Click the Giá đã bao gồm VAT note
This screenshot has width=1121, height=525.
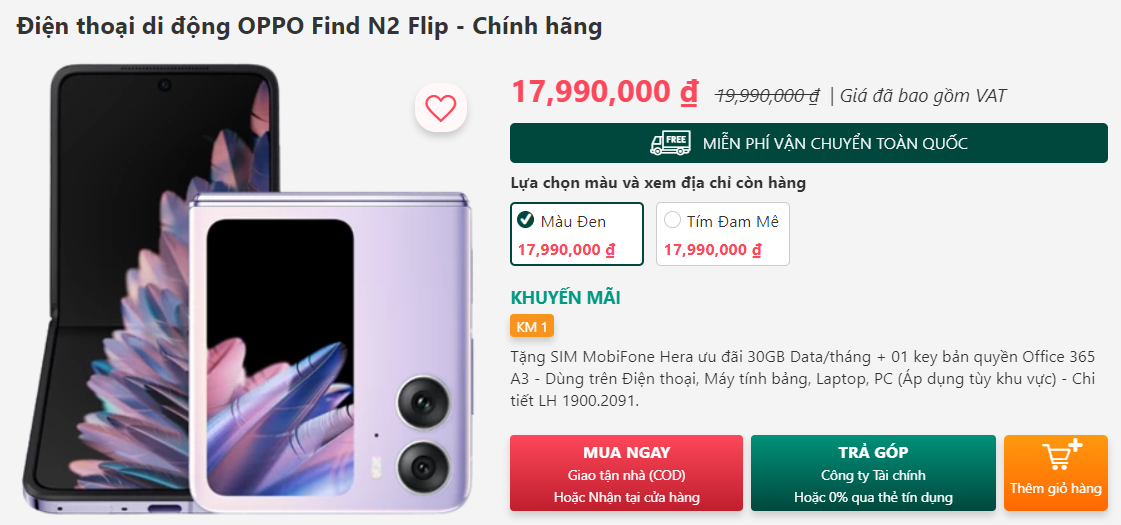pyautogui.click(x=923, y=95)
